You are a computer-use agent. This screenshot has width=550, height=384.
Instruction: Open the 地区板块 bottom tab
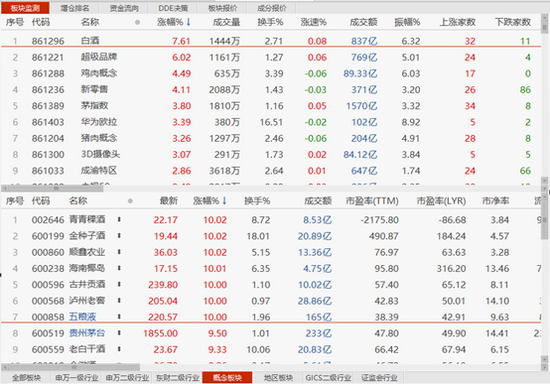pyautogui.click(x=278, y=378)
